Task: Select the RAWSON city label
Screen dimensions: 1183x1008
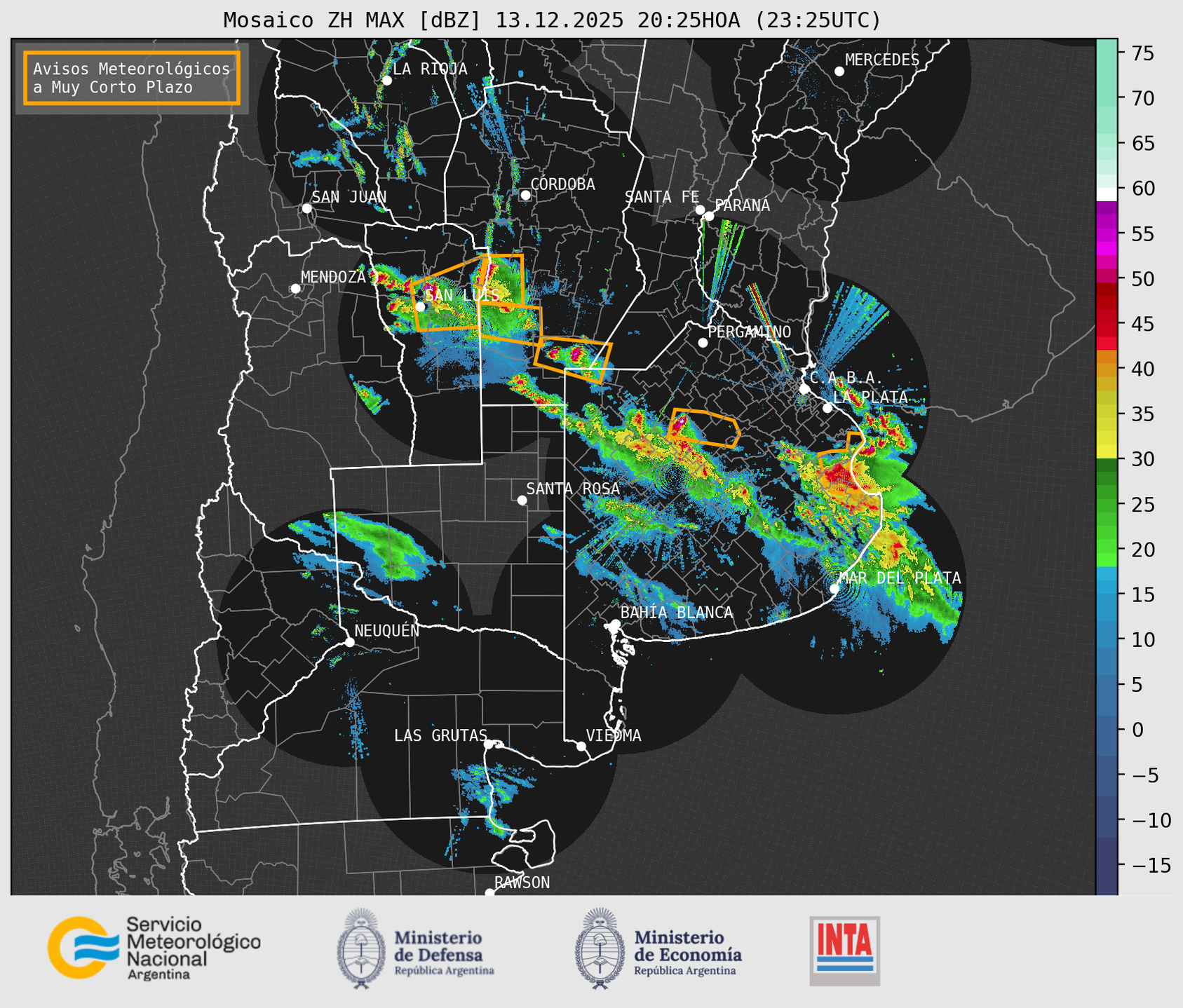Action: click(x=522, y=883)
